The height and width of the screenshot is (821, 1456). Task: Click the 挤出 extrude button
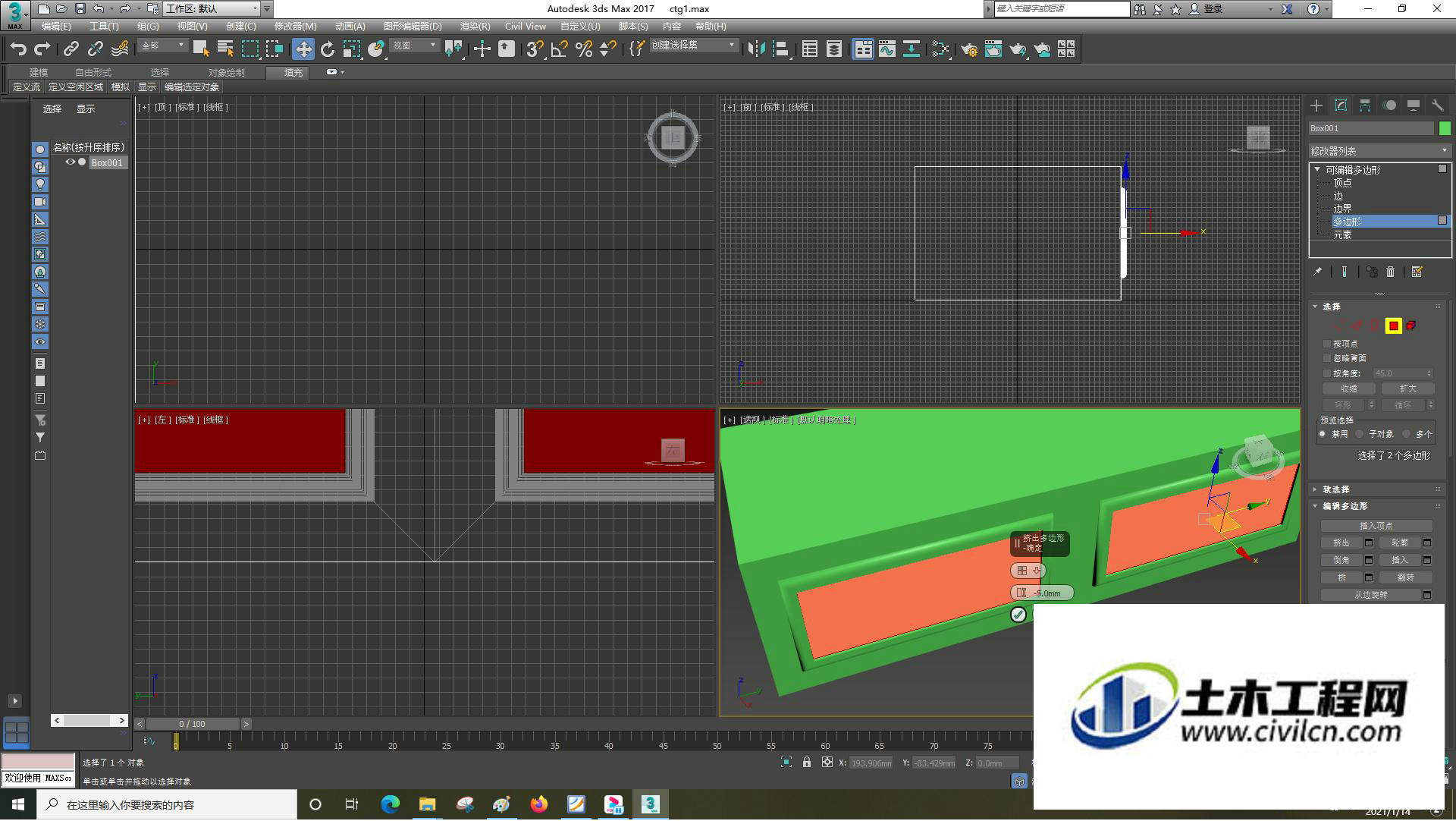[1341, 543]
